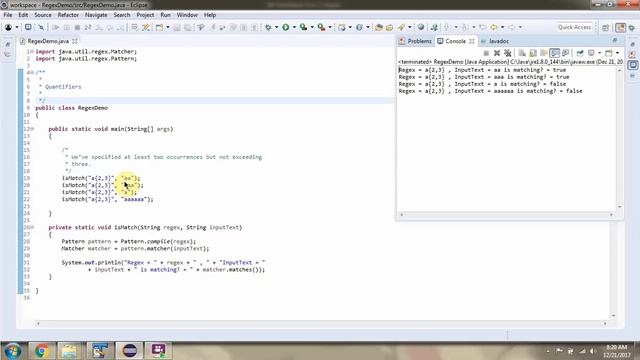The width and height of the screenshot is (640, 360).
Task: Click the yellow Back navigation arrow
Action: coord(494,27)
